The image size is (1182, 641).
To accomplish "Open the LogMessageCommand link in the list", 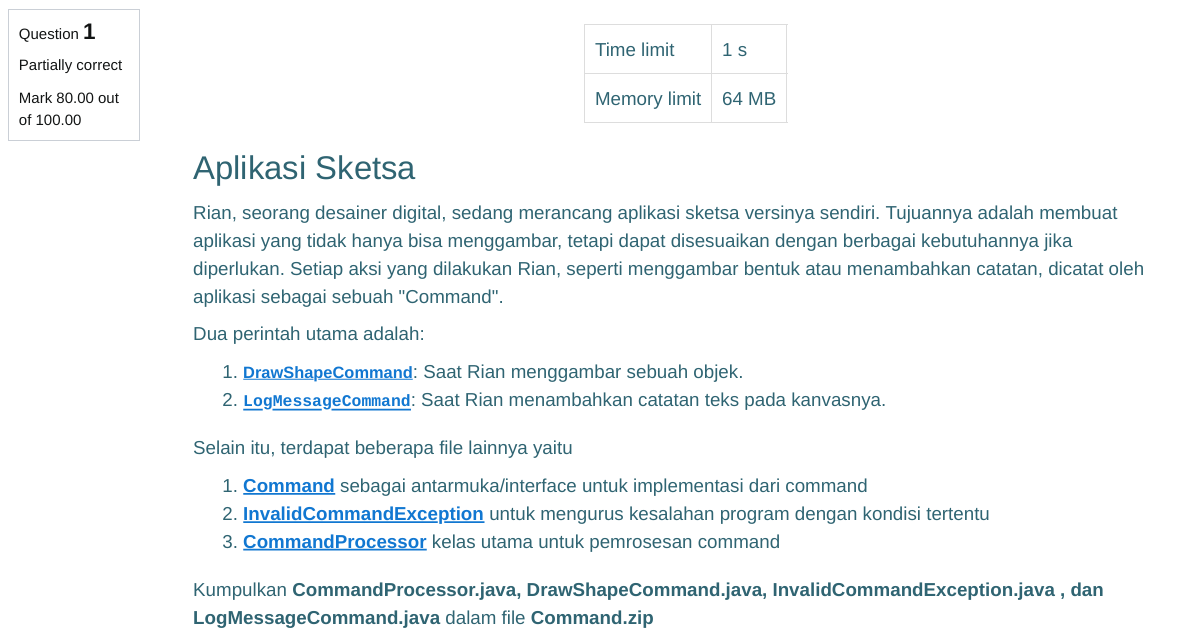I will pos(326,401).
